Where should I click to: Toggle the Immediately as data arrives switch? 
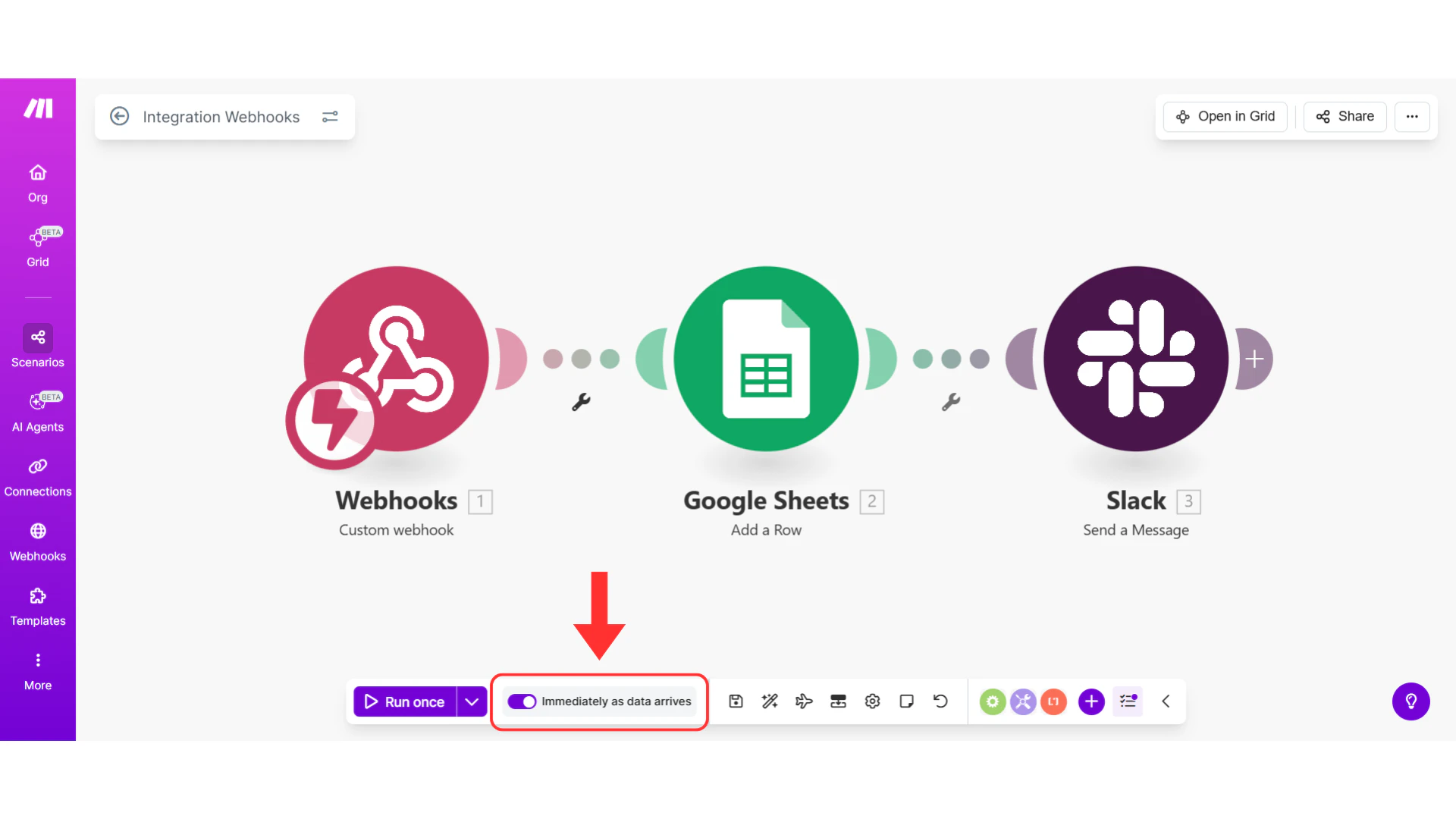click(x=522, y=701)
